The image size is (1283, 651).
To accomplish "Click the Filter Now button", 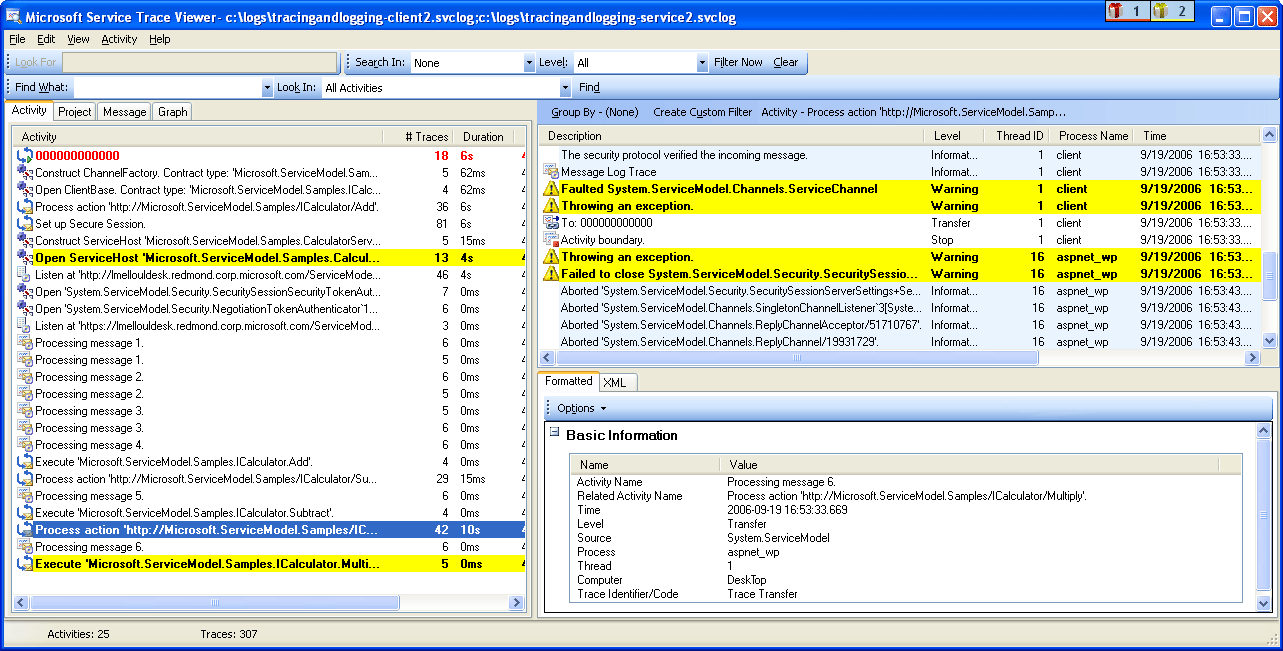I will point(739,62).
